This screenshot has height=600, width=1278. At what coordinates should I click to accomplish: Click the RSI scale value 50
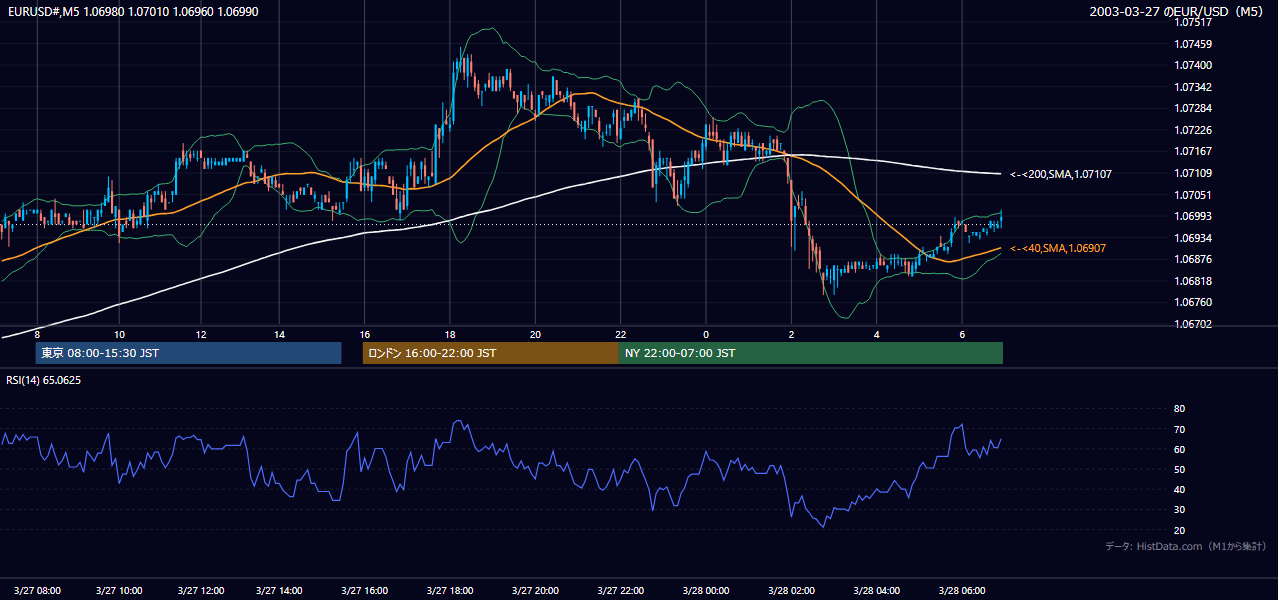tap(1179, 469)
